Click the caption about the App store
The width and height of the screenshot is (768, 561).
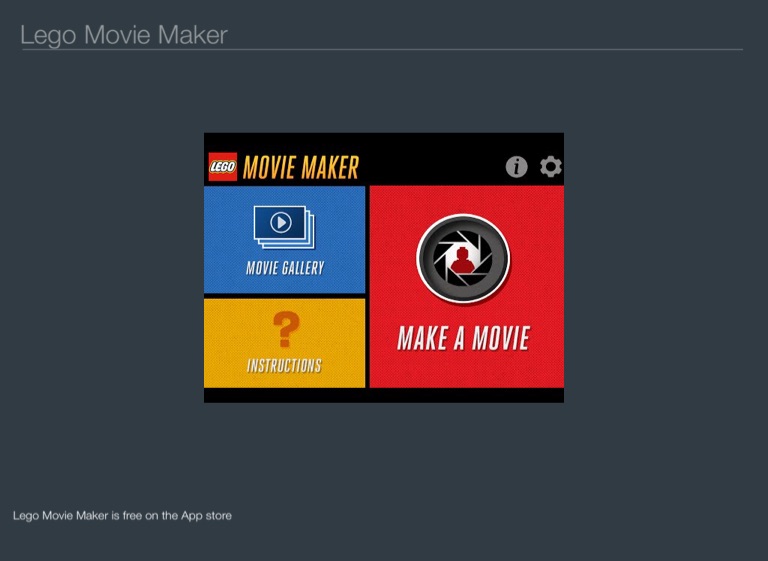[122, 516]
